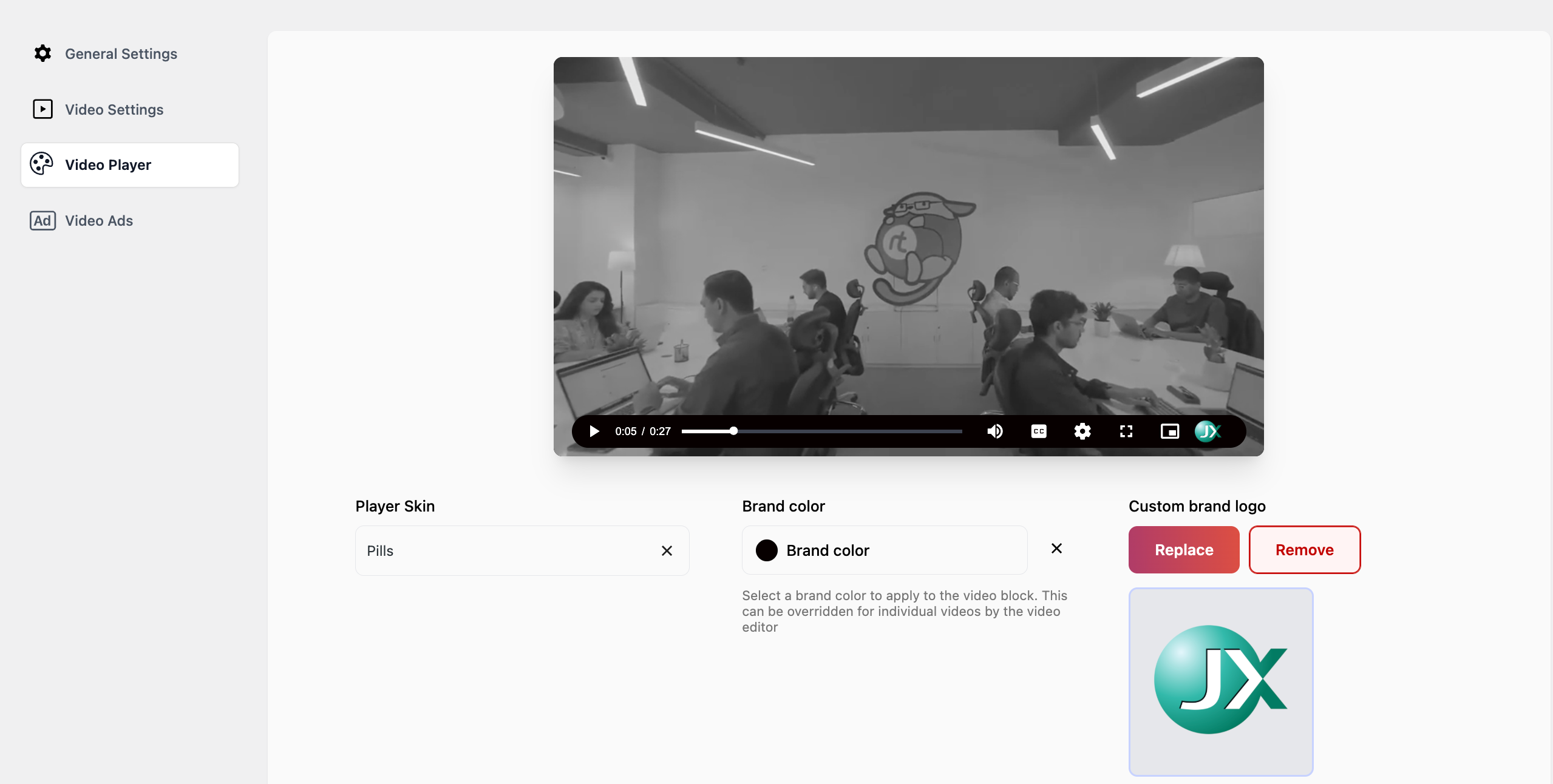Click the Ad icon in sidebar
The image size is (1553, 784).
[42, 221]
